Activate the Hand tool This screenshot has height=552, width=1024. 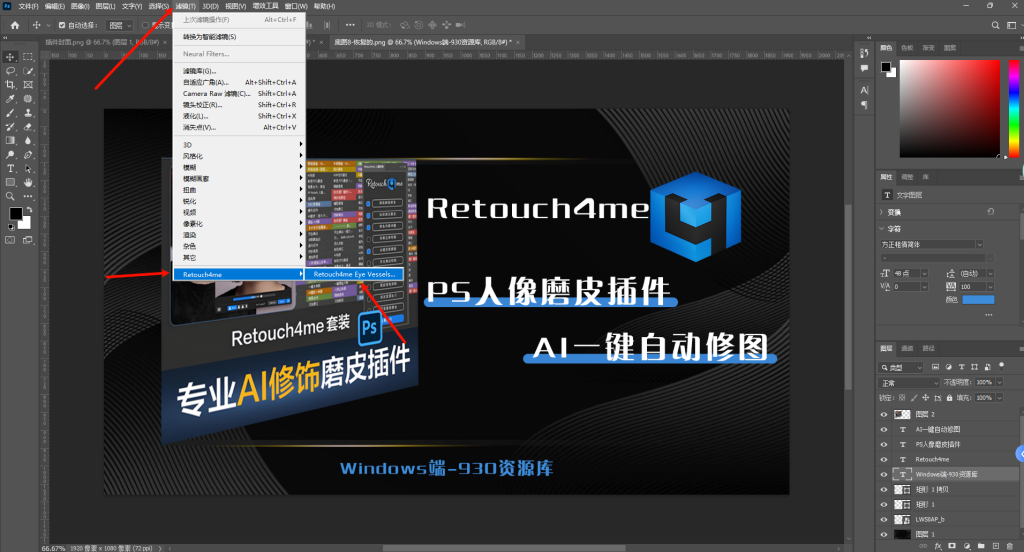pyautogui.click(x=29, y=183)
